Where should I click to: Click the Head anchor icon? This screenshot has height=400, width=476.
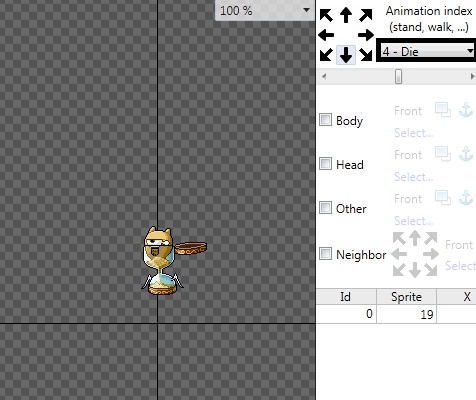466,154
